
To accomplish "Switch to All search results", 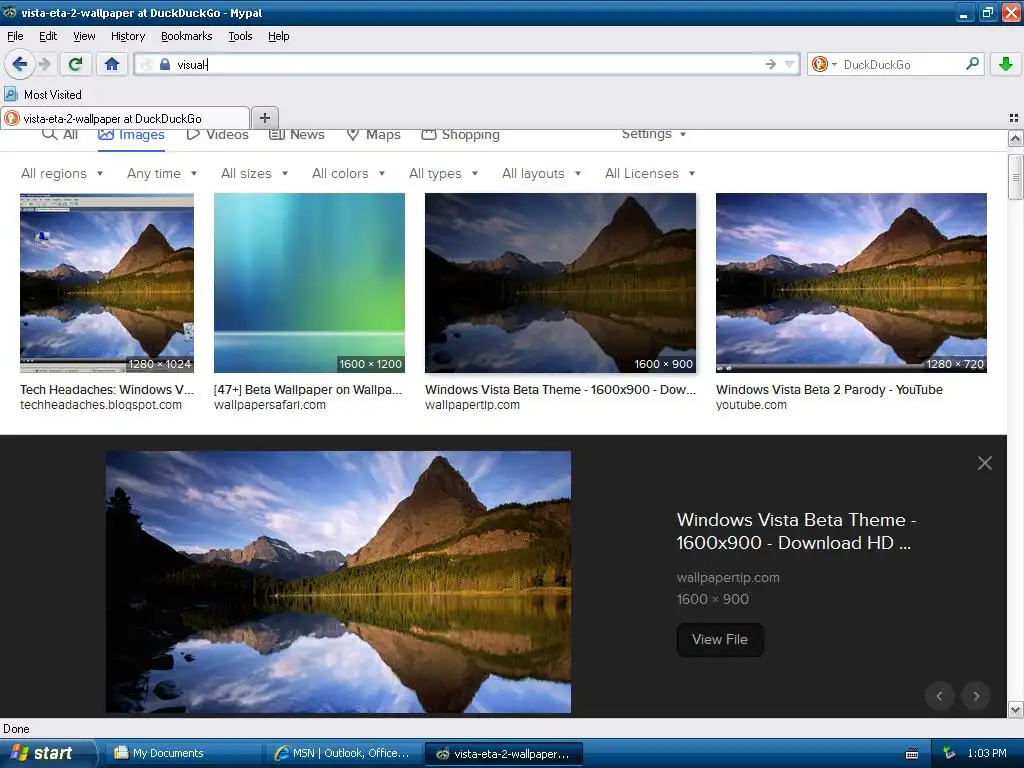I will (x=60, y=135).
